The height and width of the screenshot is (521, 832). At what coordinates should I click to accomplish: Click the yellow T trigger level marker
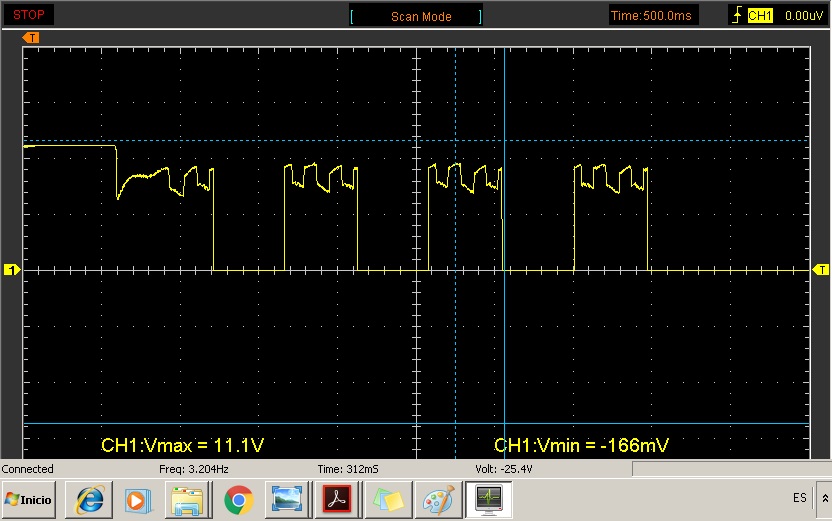822,270
